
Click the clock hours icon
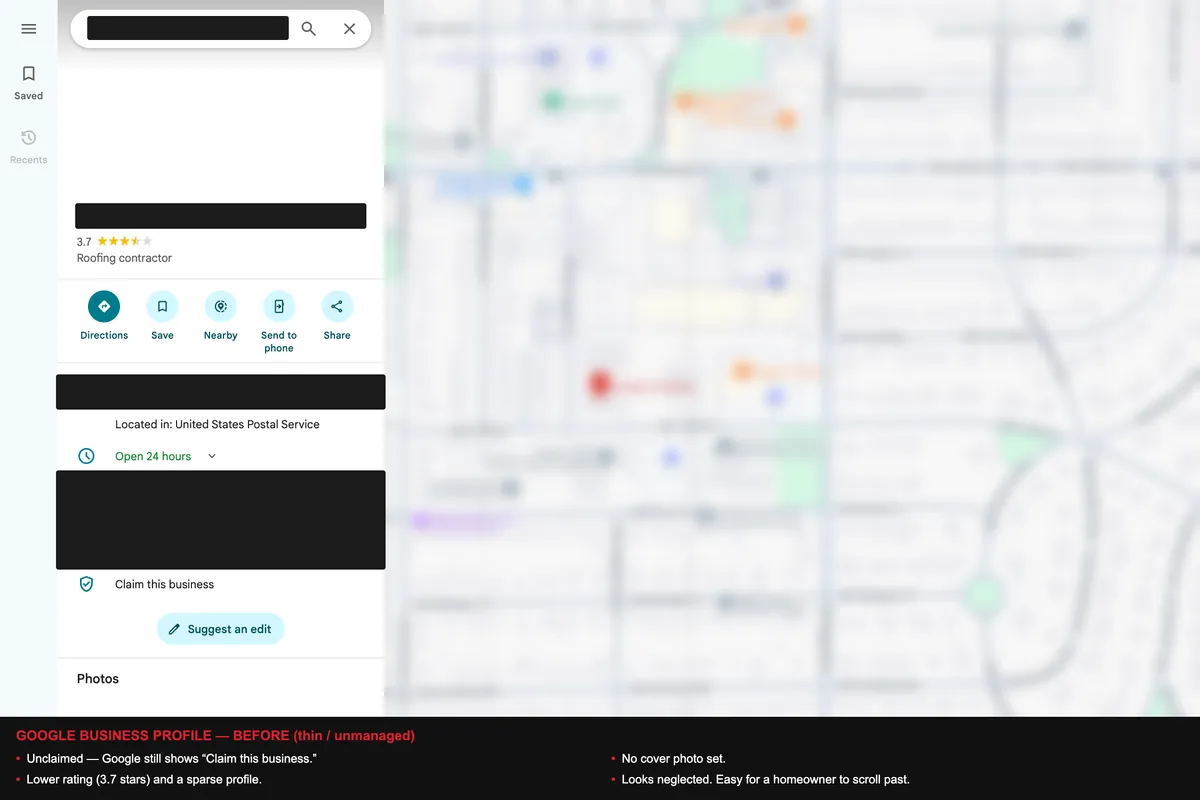(87, 456)
